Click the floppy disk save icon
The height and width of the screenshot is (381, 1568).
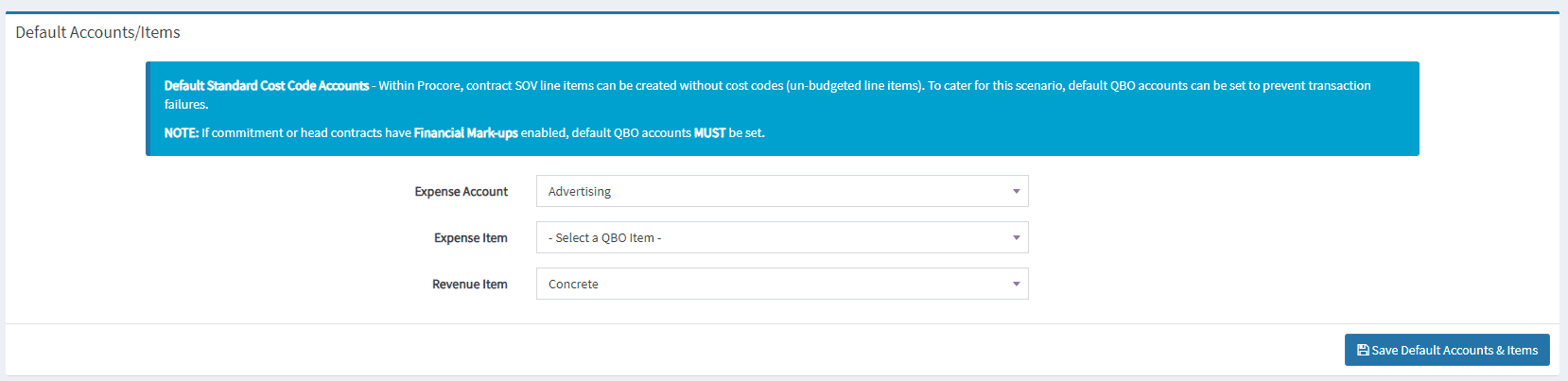pyautogui.click(x=1363, y=350)
